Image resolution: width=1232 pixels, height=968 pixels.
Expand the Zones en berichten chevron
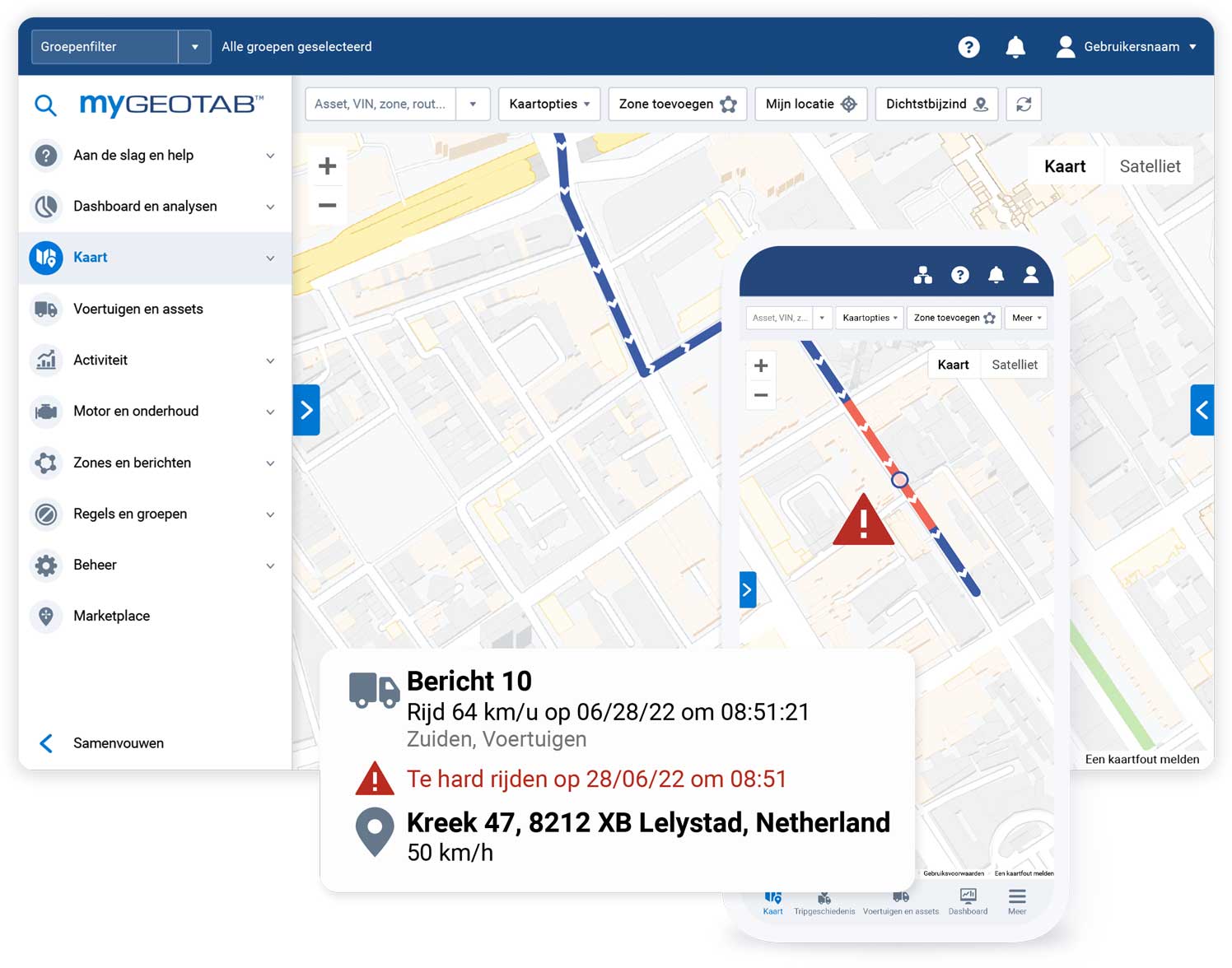270,463
